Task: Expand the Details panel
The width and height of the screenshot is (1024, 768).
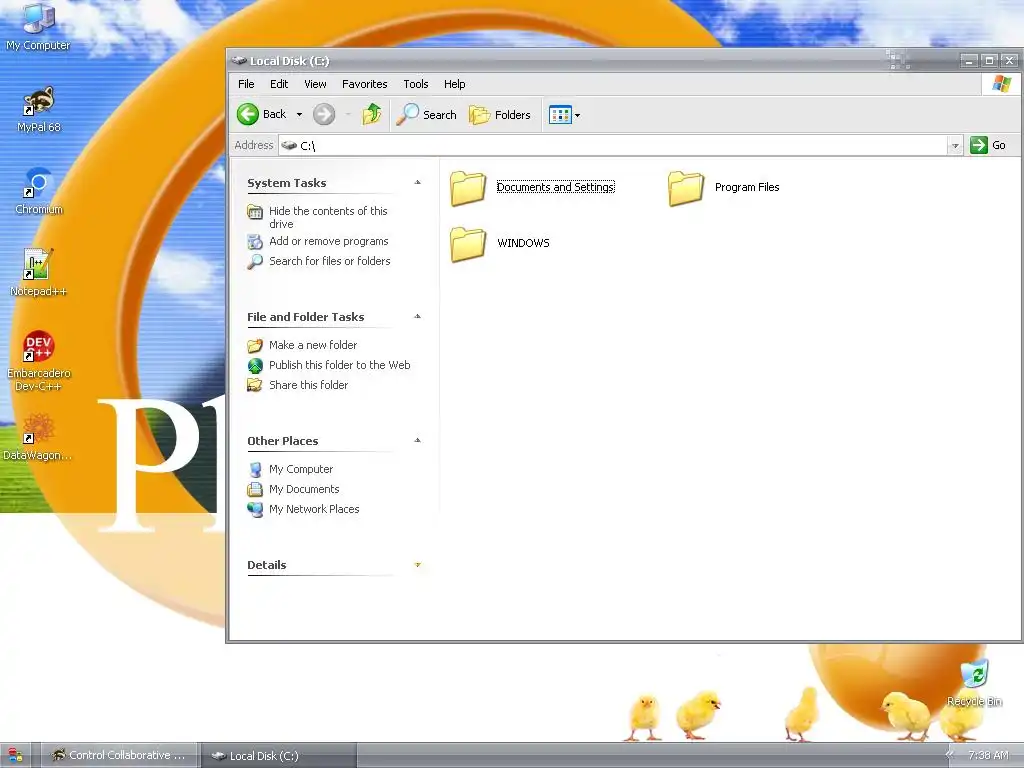Action: coord(417,565)
